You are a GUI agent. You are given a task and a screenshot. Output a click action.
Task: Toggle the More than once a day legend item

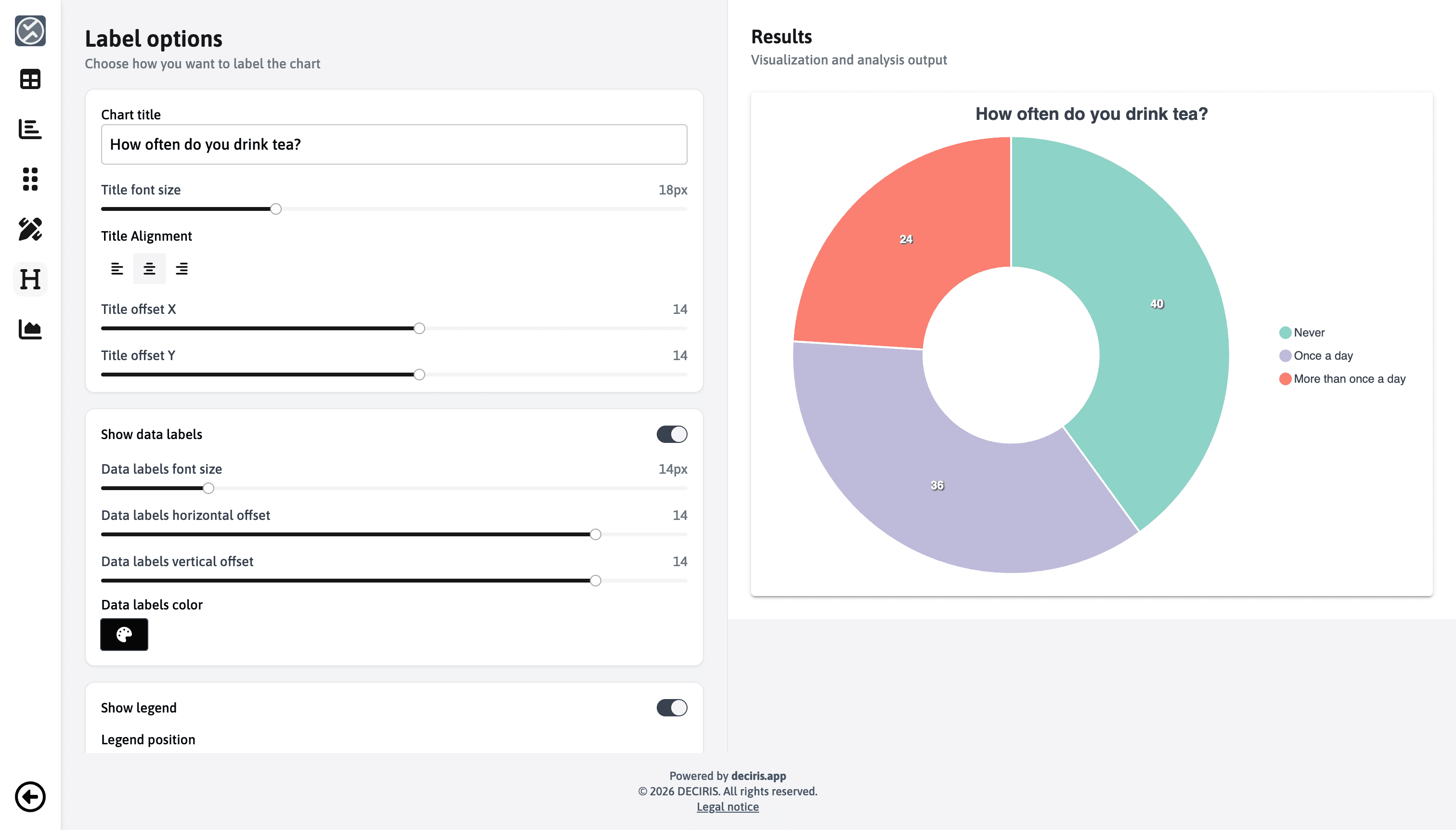(x=1342, y=379)
